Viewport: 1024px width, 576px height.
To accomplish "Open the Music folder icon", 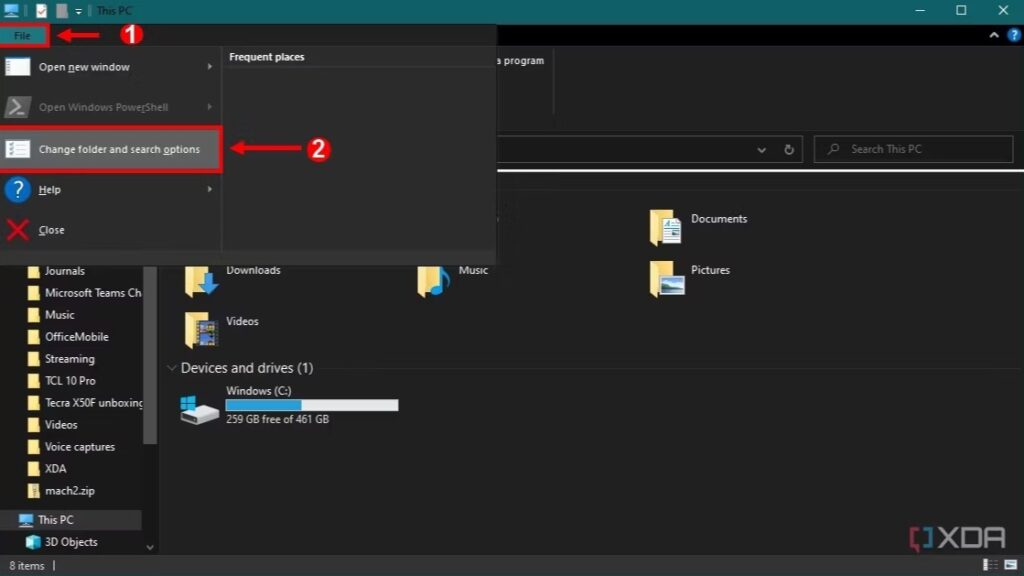I will (x=434, y=281).
